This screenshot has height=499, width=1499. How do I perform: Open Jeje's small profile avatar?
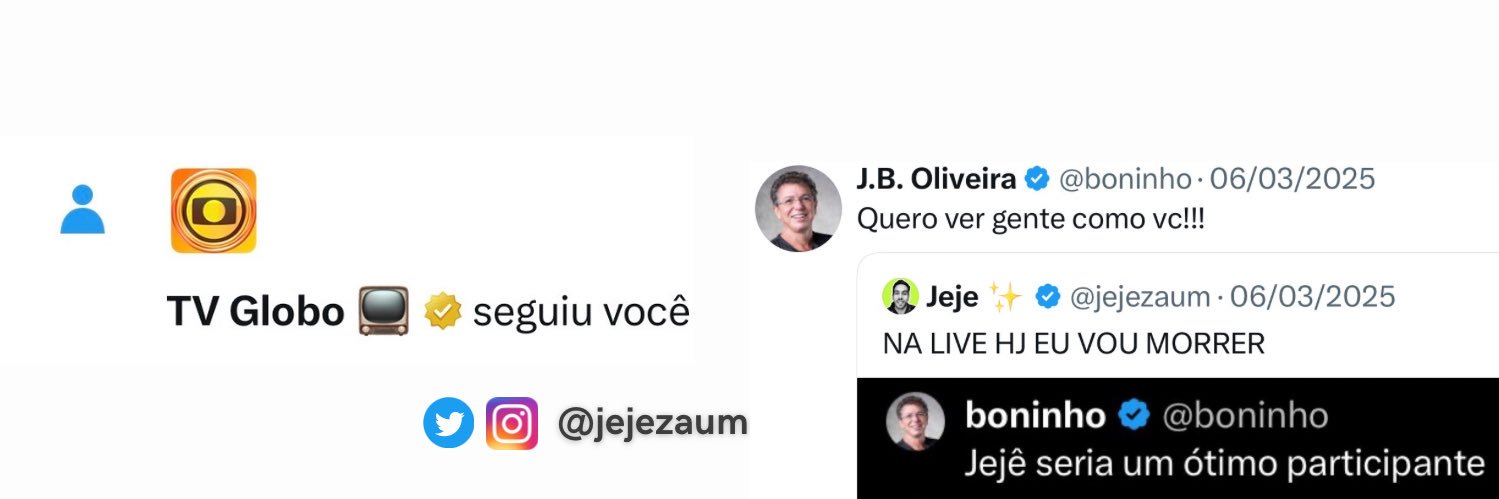pyautogui.click(x=900, y=297)
